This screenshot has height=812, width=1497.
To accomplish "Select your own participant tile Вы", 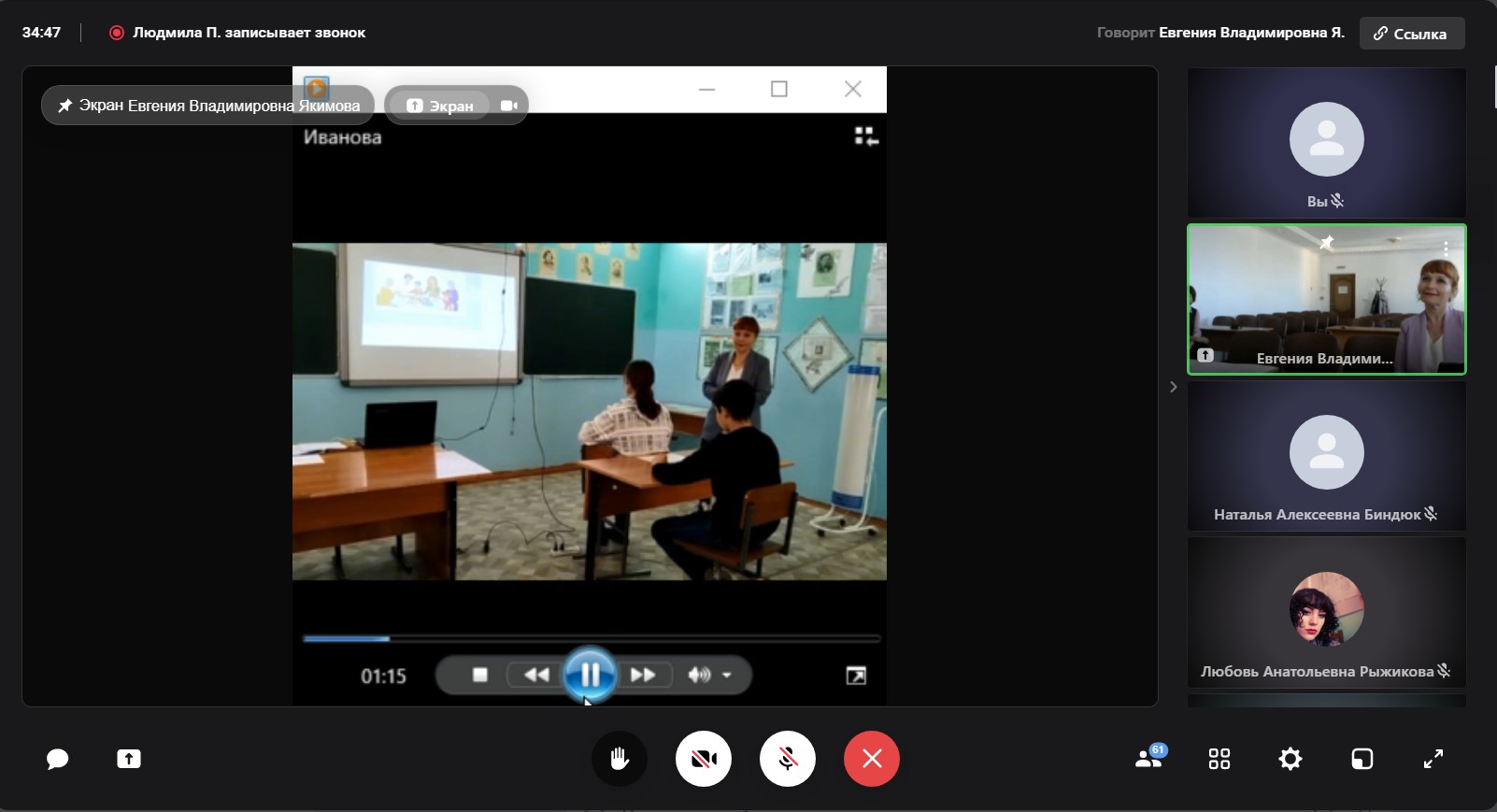I will pos(1327,143).
